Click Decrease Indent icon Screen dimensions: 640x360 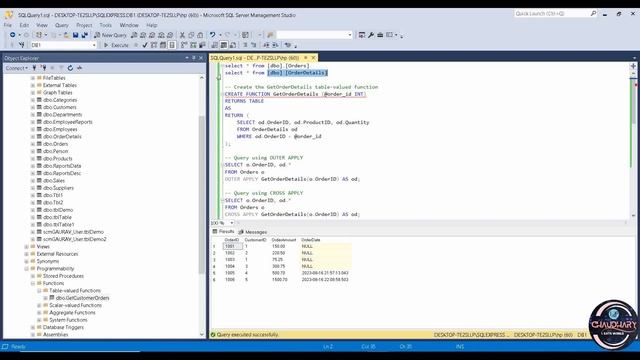point(266,45)
